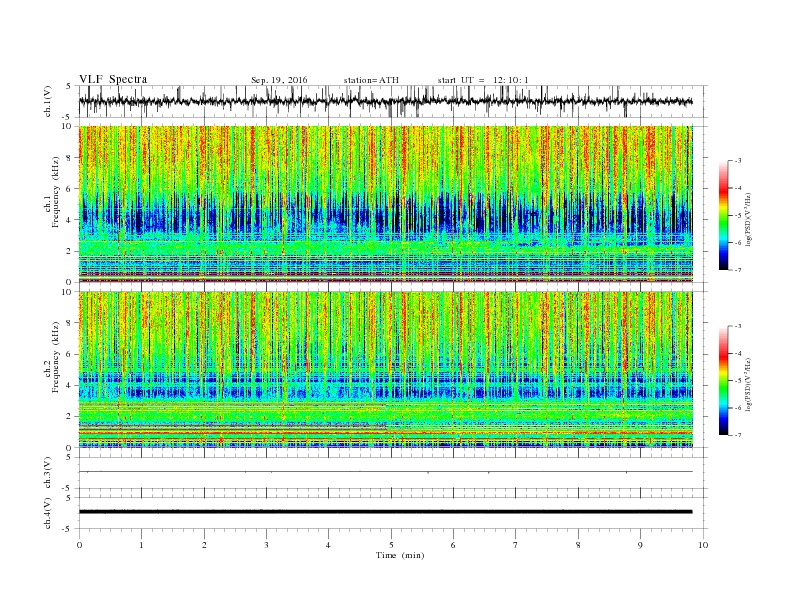Click the "-3" label on the ch.1 color bar

coord(737,161)
